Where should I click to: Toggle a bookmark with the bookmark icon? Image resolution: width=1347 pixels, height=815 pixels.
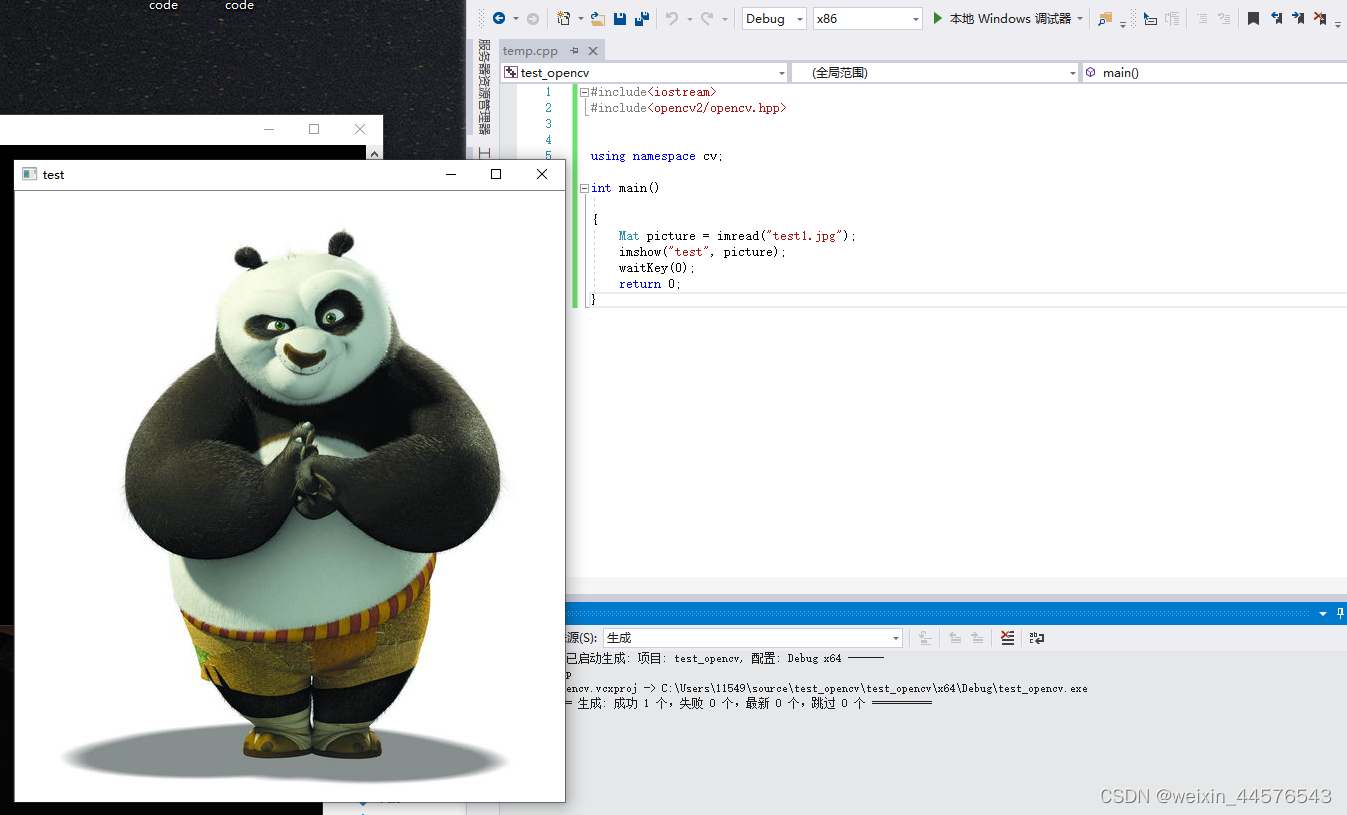click(1253, 18)
